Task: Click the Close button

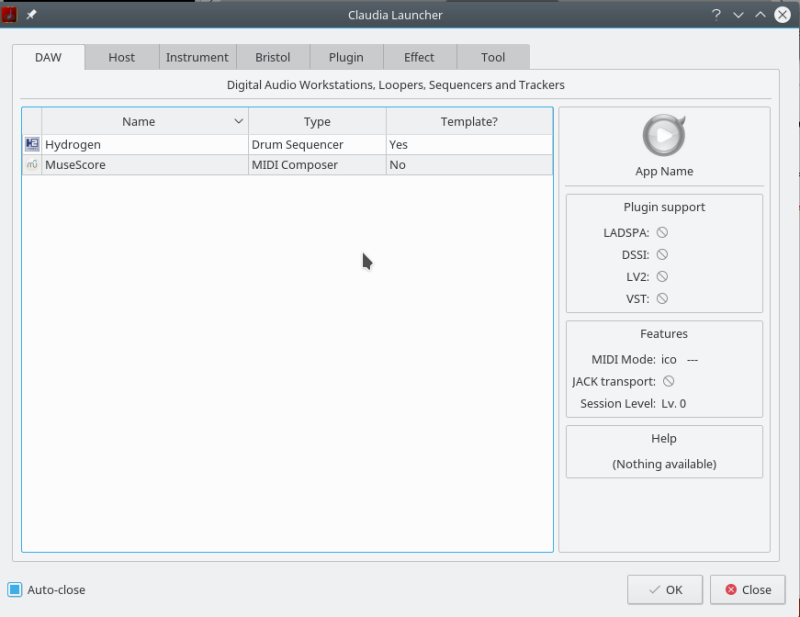Action: [747, 590]
